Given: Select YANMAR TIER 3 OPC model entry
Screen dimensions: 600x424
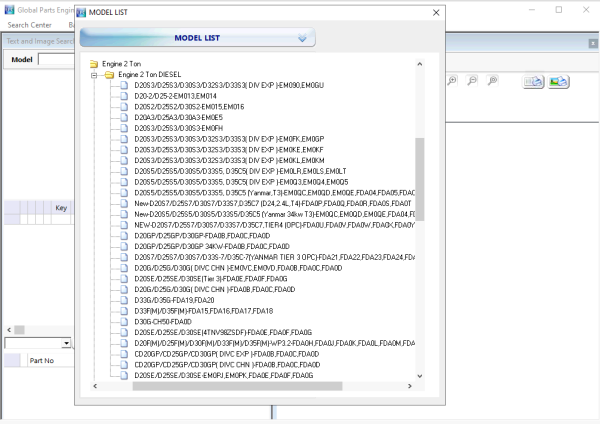Looking at the screenshot, I should point(274,257).
